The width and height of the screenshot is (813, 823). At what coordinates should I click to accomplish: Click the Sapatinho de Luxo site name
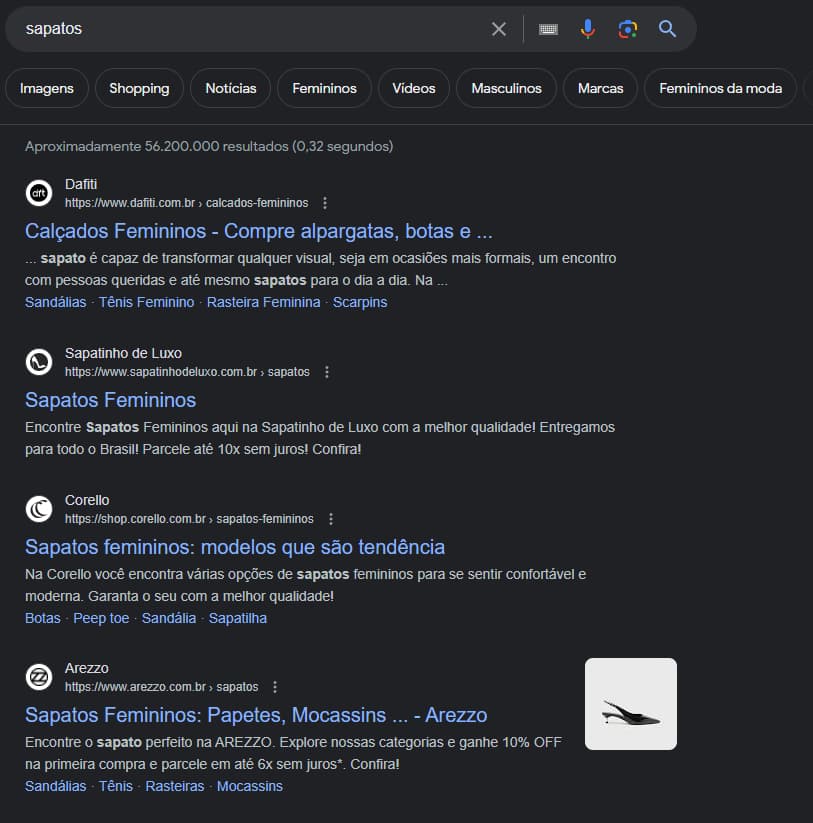pyautogui.click(x=123, y=354)
